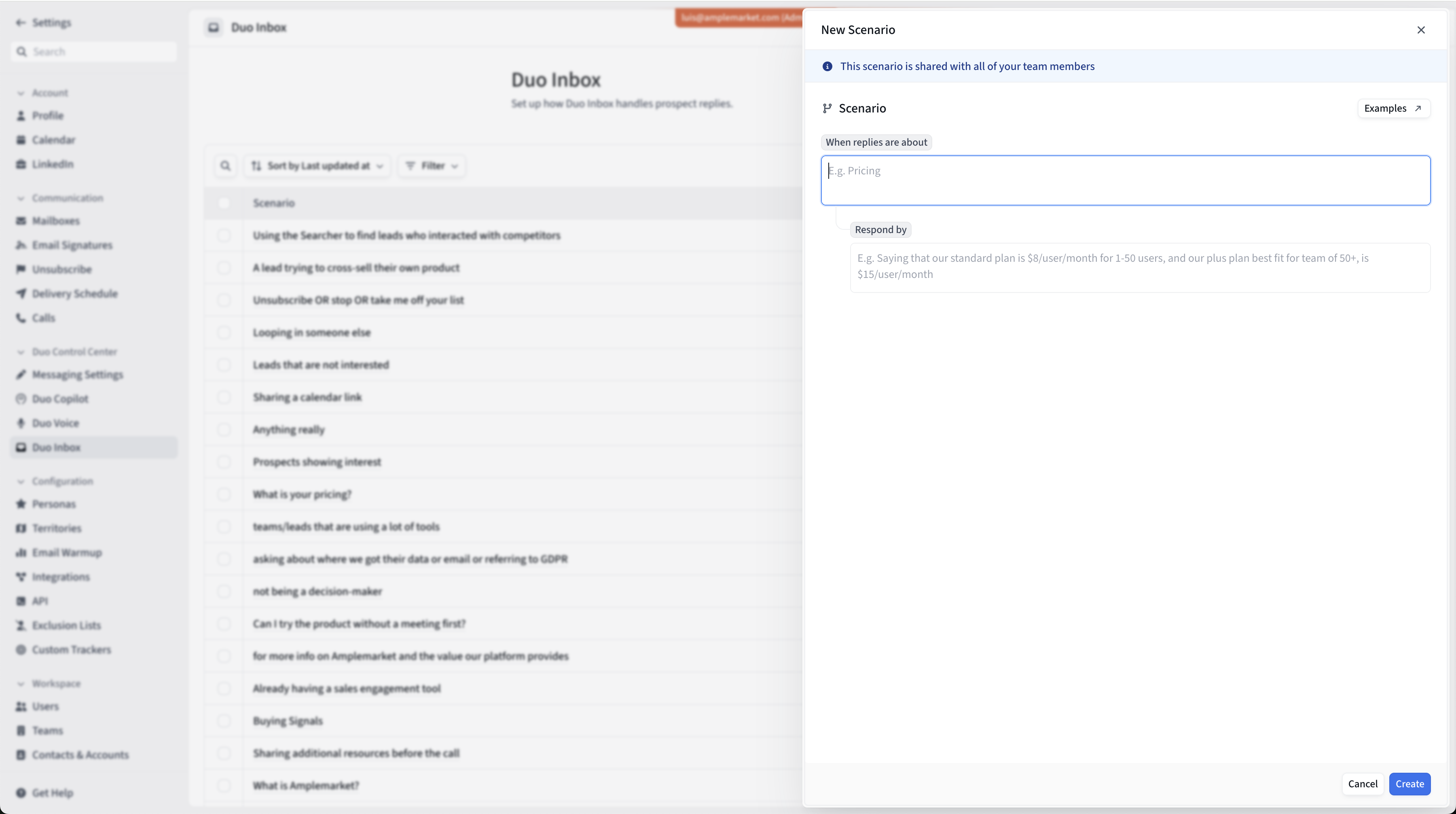Click the Get Help icon in sidebar
Image resolution: width=1456 pixels, height=814 pixels.
point(21,793)
